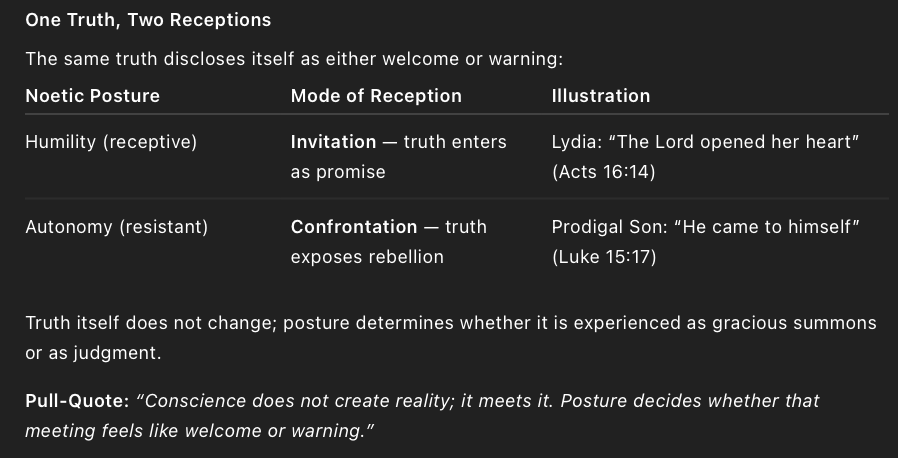Image resolution: width=898 pixels, height=458 pixels.
Task: Click the paragraph starting "Truth itself does not change"
Action: 450,324
